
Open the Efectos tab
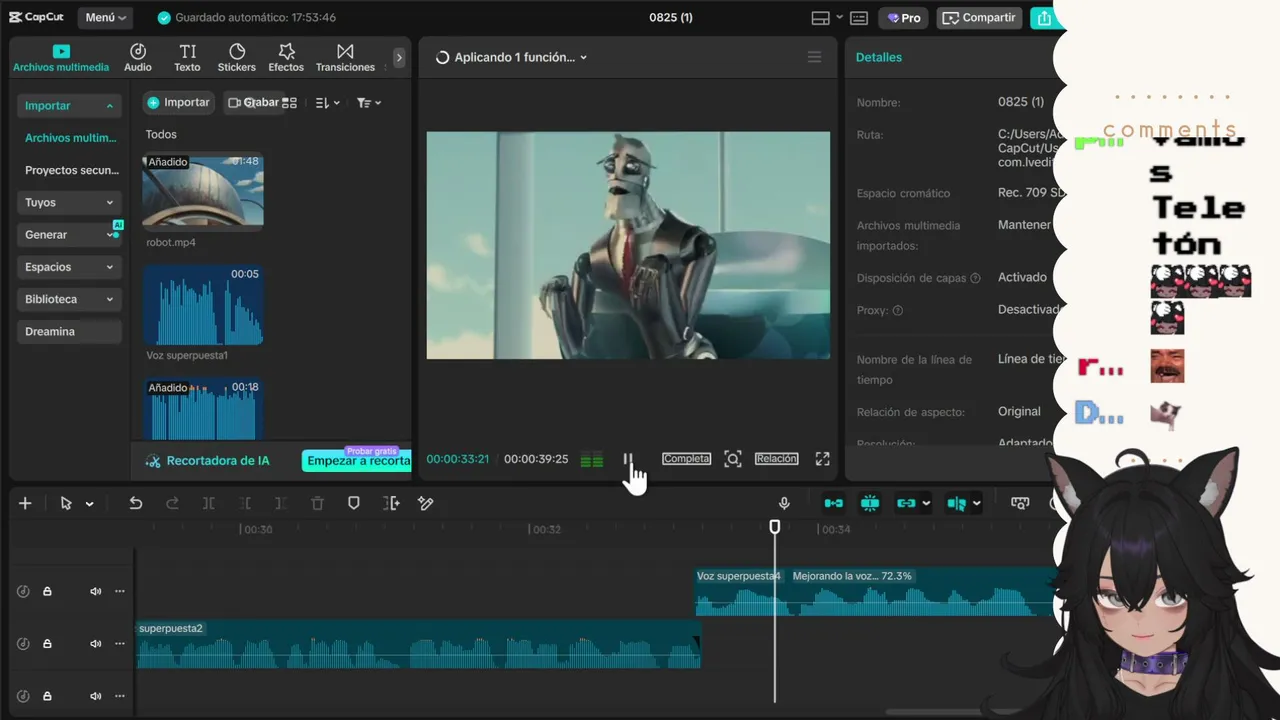(x=286, y=57)
